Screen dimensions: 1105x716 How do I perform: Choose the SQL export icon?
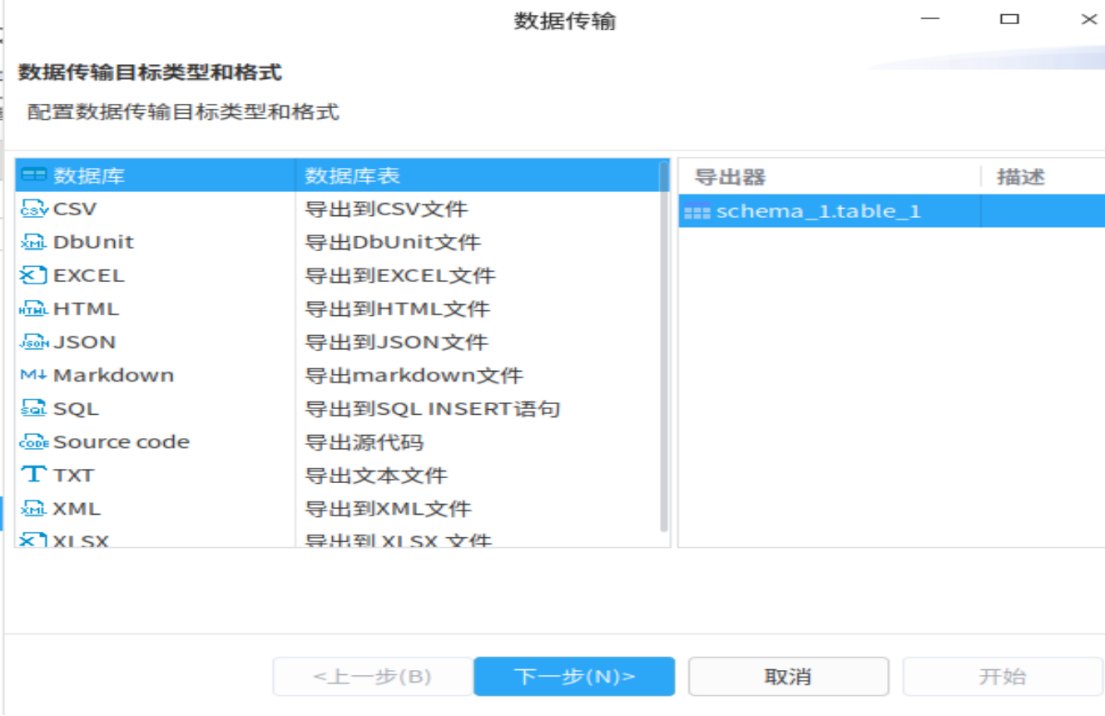pos(34,409)
